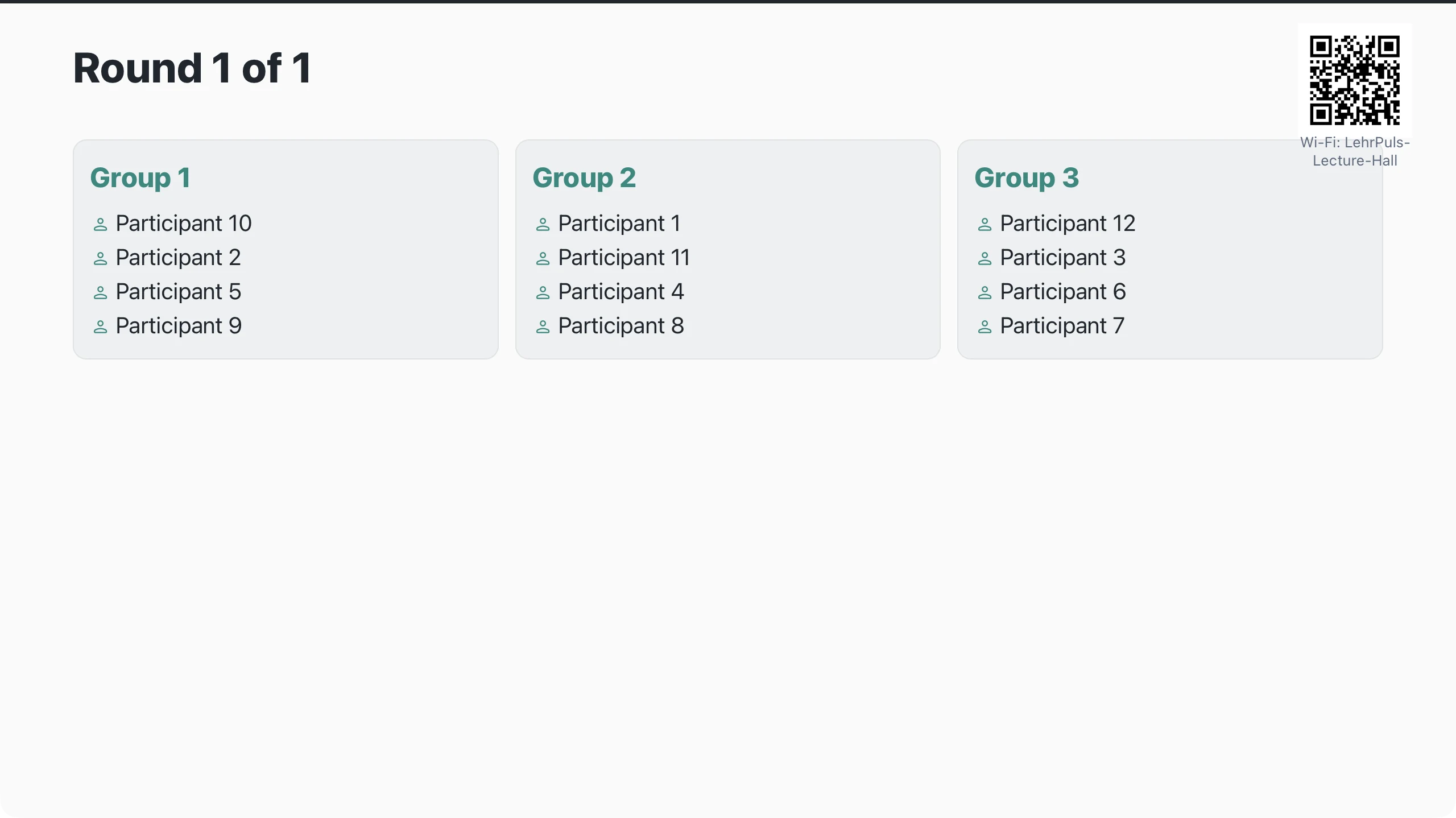
Task: Click the name Participant 11
Action: pyautogui.click(x=624, y=257)
